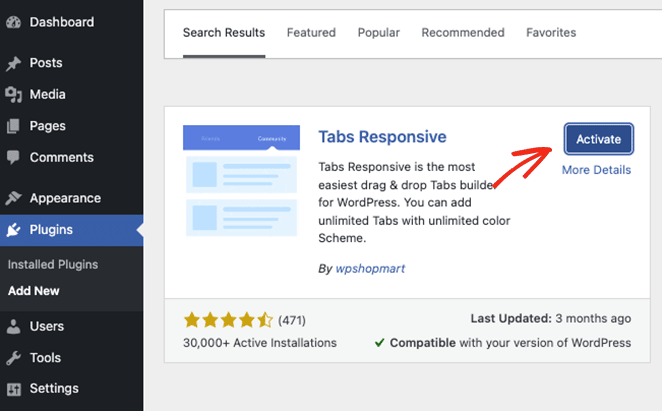Click the Dashboard gauge icon

(x=13, y=22)
